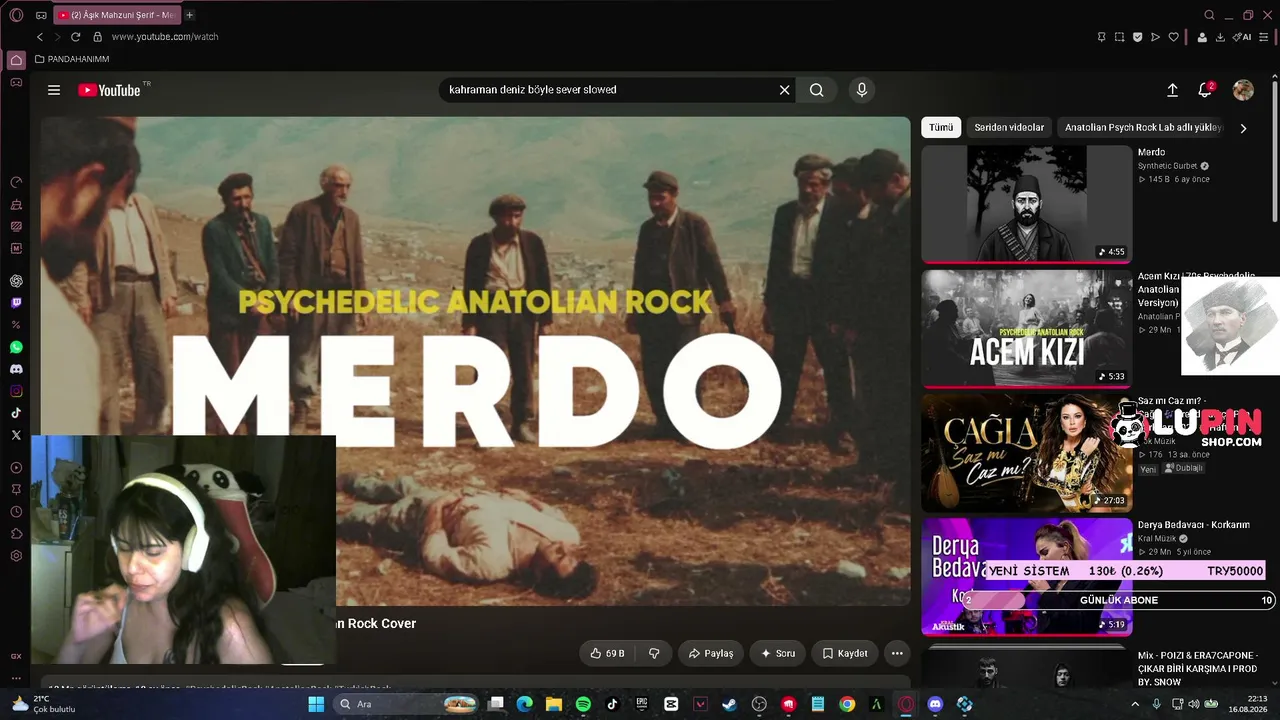Open the YouTube account avatar menu
Viewport: 1280px width, 720px height.
1243,90
